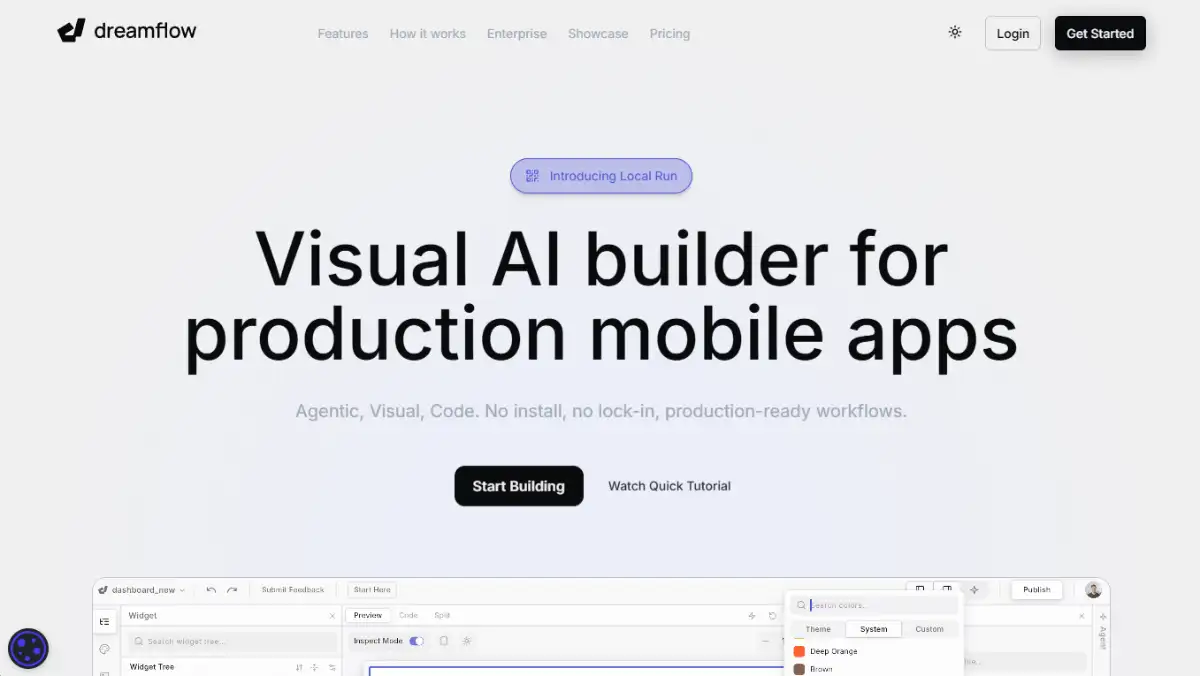Toggle the Inspect Mode switch
The height and width of the screenshot is (676, 1200).
tap(416, 641)
